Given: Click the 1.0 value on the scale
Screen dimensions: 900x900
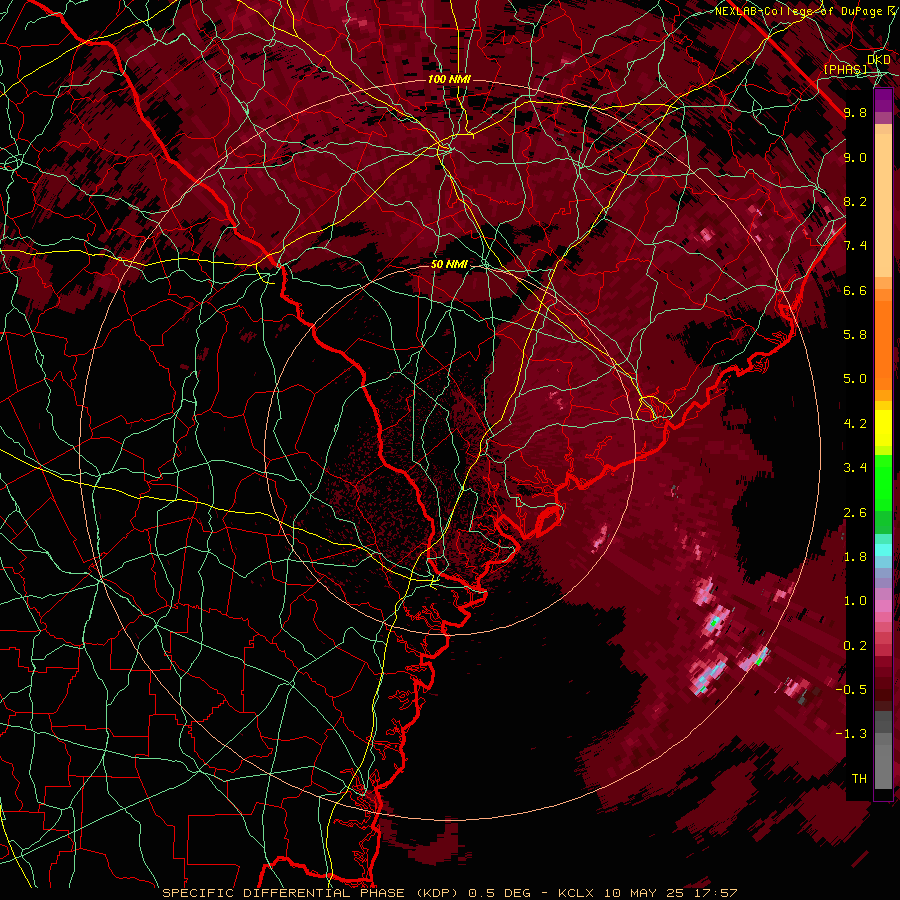Looking at the screenshot, I should (x=855, y=601).
